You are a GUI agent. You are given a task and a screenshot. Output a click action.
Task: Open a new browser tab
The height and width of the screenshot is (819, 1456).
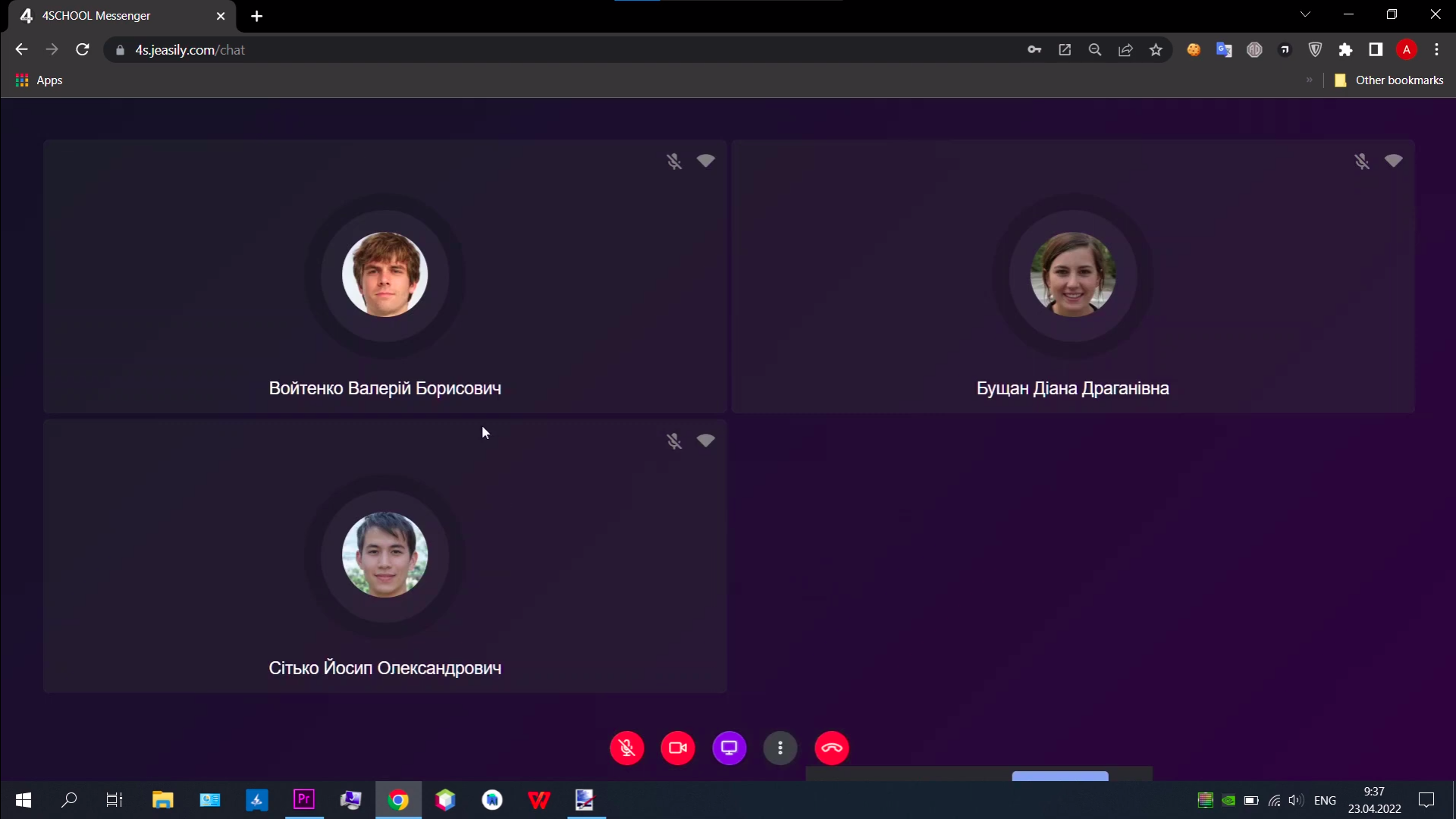(257, 16)
